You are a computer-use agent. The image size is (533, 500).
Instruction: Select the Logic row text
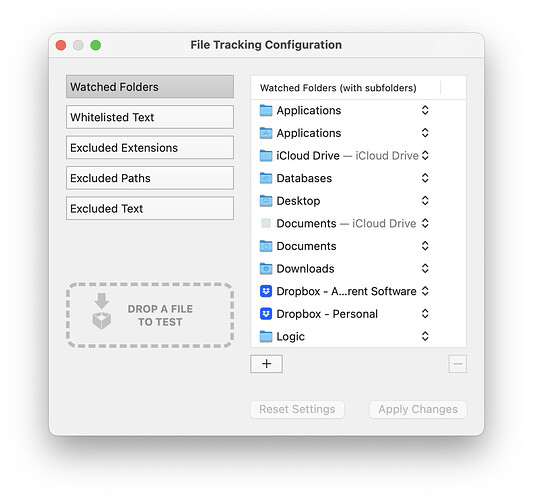point(291,337)
